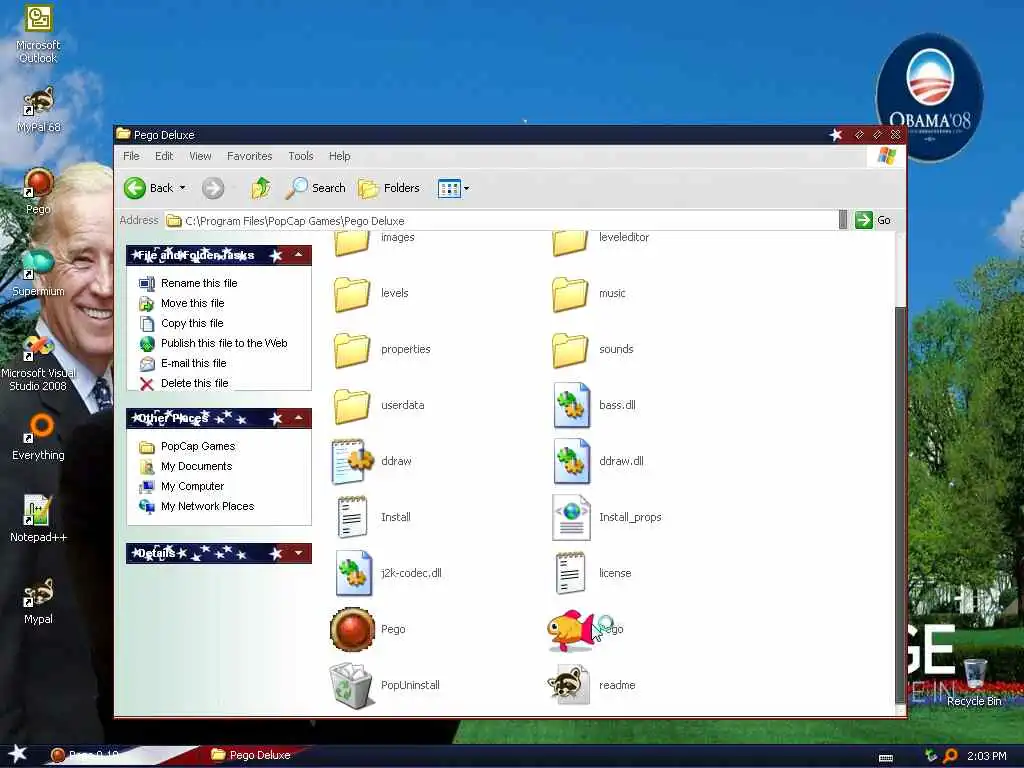Click the Back arrow in Explorer

point(148,188)
